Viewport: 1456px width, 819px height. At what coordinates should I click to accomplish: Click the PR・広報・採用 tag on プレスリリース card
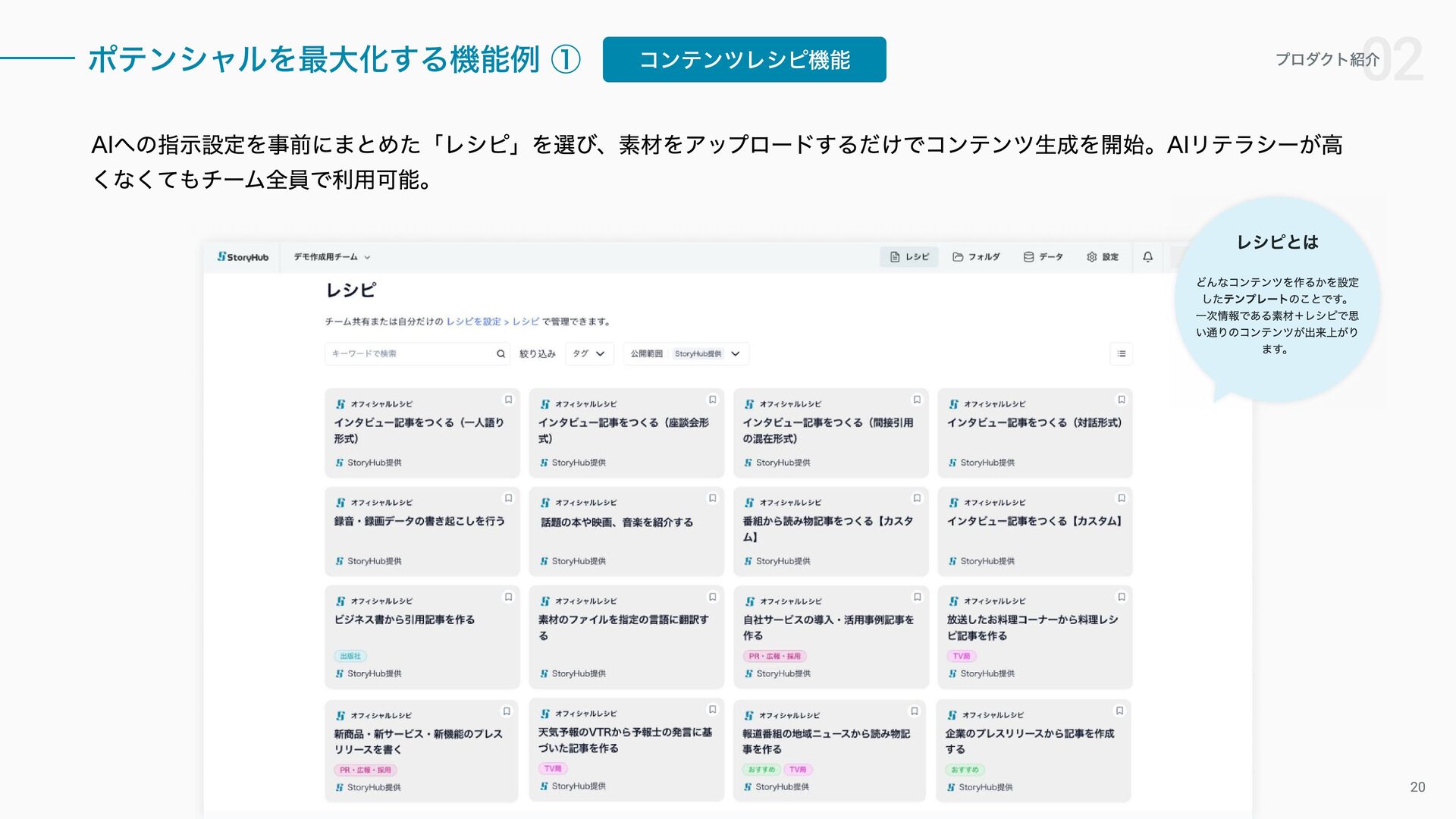365,770
